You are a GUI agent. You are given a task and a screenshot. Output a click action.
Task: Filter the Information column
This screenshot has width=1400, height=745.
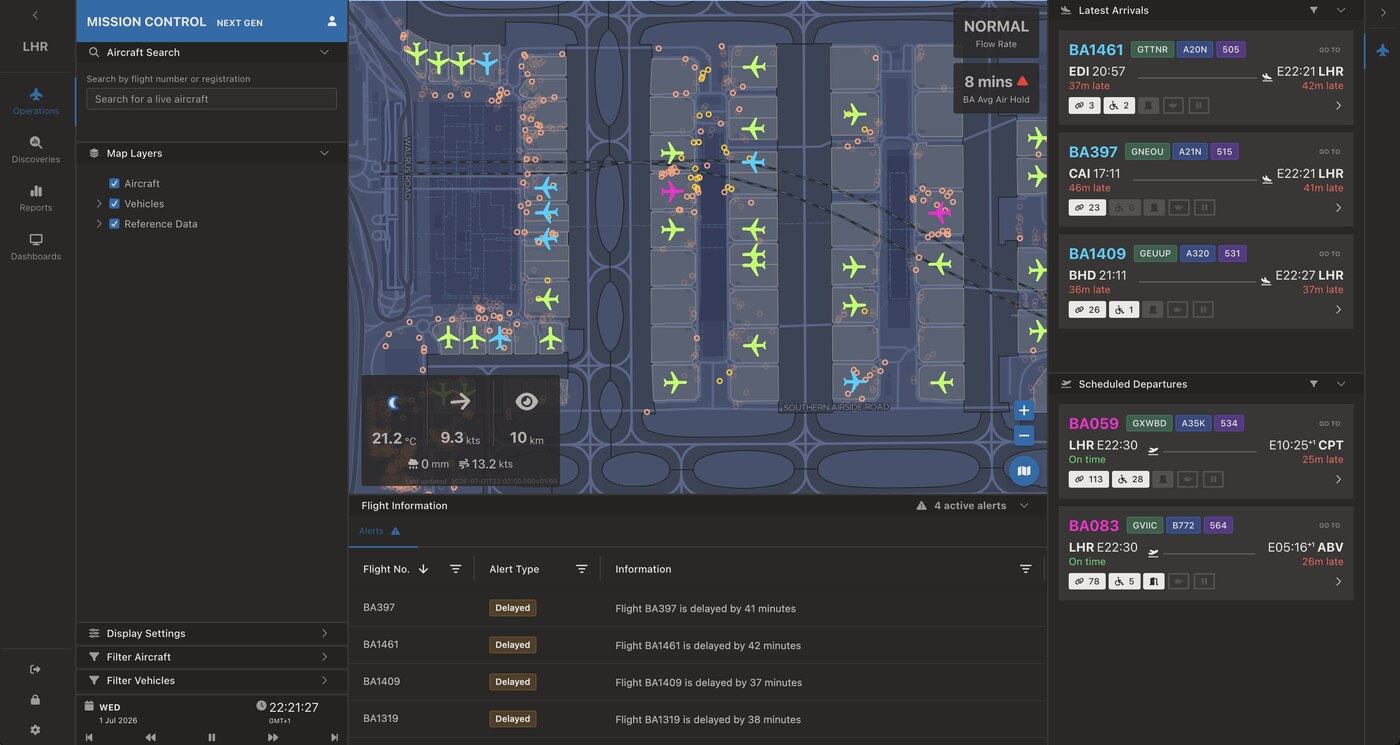1025,569
